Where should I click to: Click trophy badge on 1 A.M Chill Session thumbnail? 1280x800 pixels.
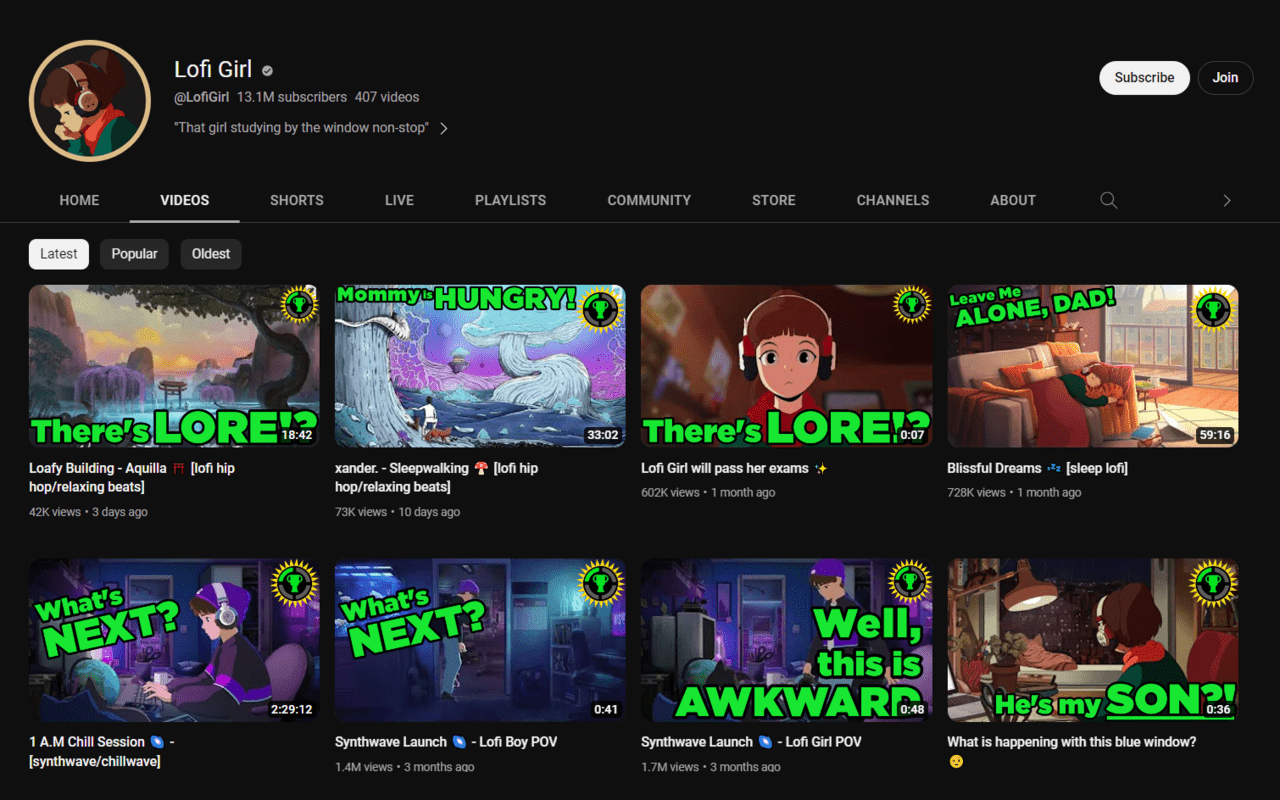pyautogui.click(x=295, y=581)
